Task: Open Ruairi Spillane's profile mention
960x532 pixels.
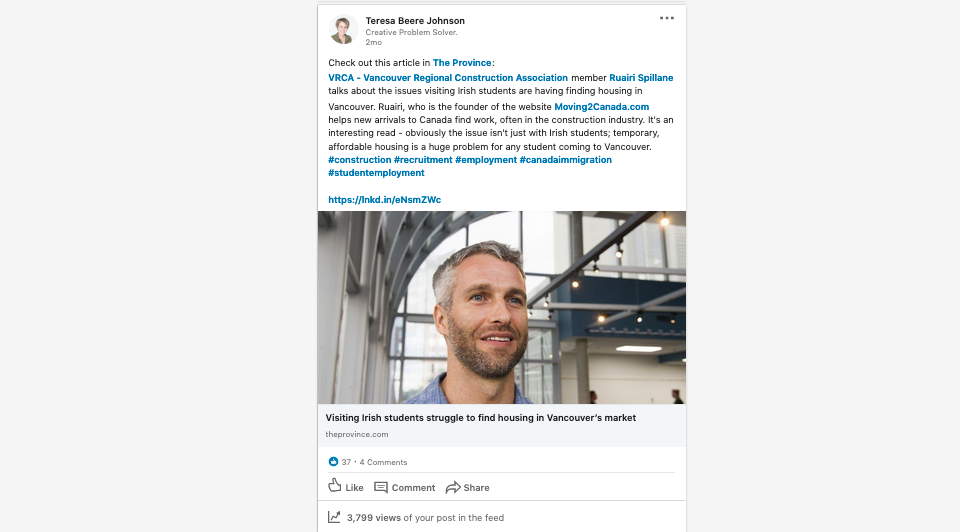Action: point(641,78)
